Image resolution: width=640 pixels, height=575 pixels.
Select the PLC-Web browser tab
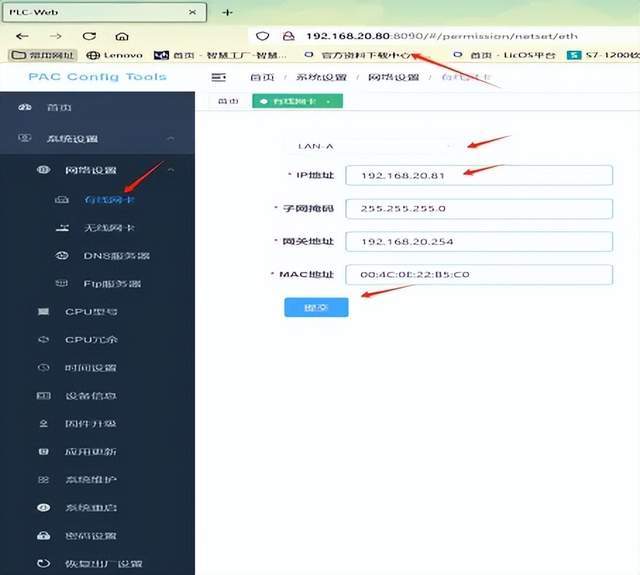(104, 12)
